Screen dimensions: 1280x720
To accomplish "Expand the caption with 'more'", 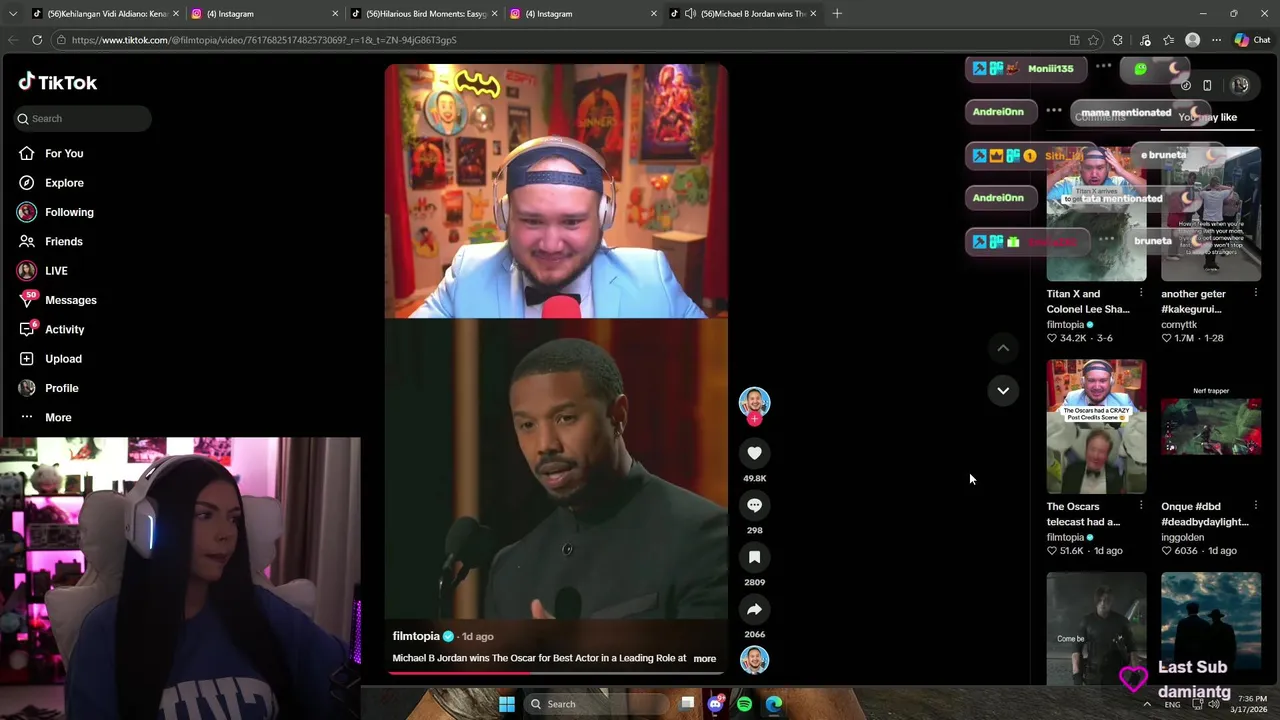I will click(704, 658).
